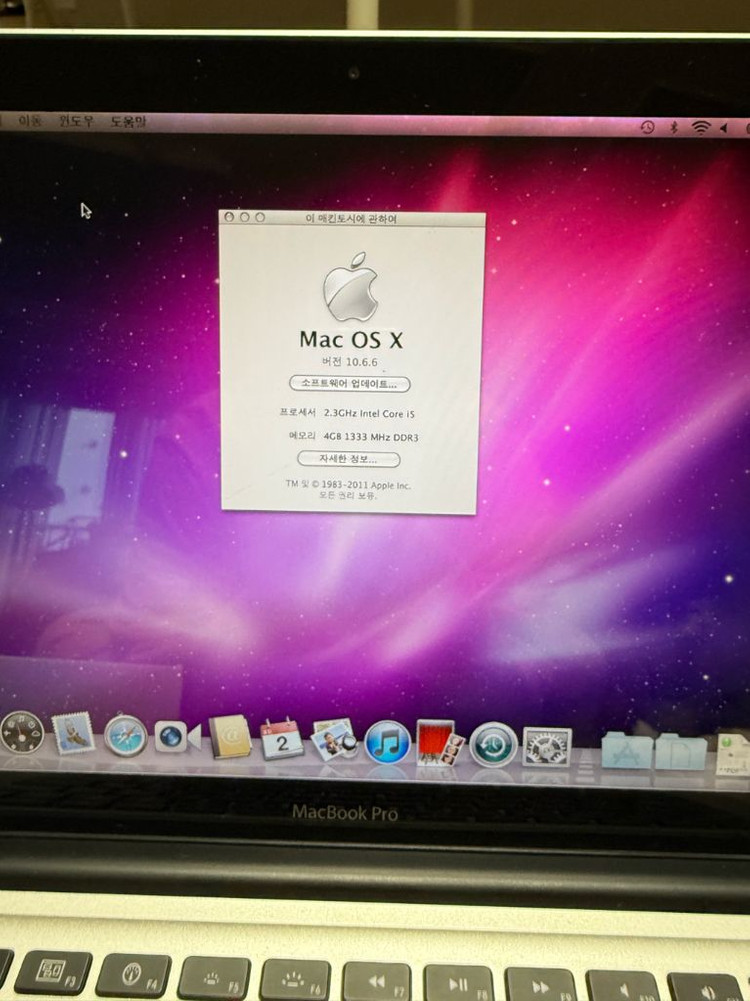
Task: Open PDF document icon in the Dock
Action: click(734, 754)
